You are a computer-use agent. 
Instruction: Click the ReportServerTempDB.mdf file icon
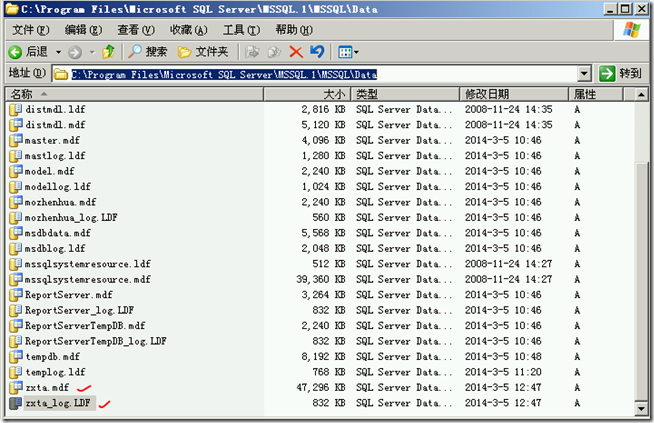tap(16, 325)
